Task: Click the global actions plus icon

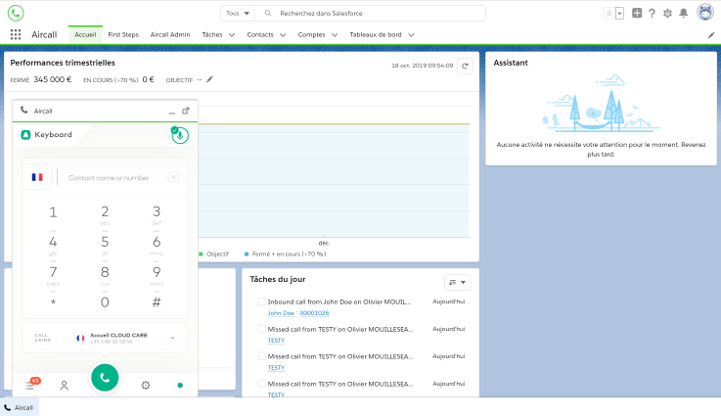Action: point(637,13)
